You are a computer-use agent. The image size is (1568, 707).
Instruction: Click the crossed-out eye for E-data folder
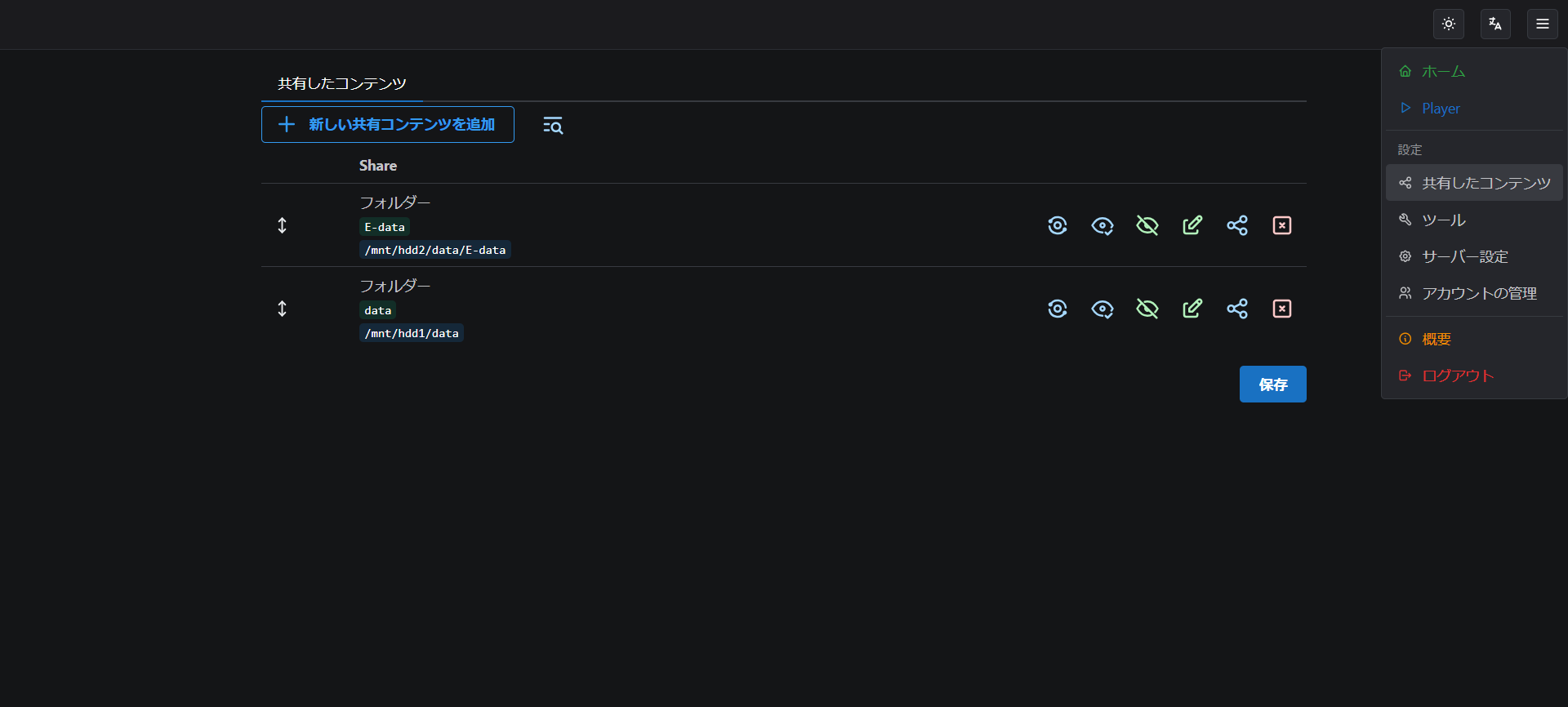[1147, 225]
